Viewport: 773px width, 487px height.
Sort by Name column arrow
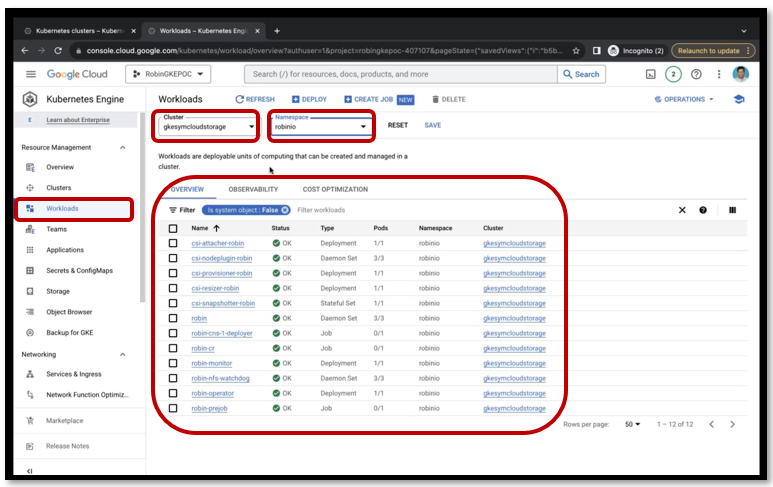216,228
